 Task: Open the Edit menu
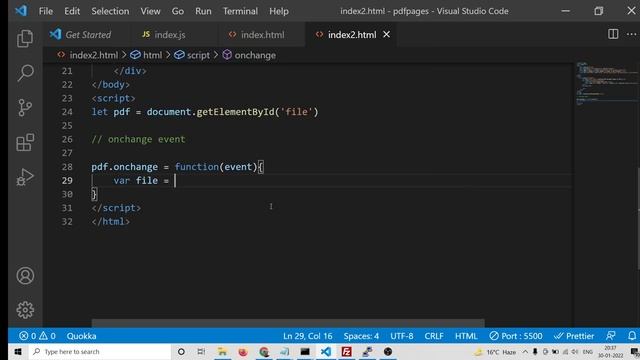pos(72,11)
